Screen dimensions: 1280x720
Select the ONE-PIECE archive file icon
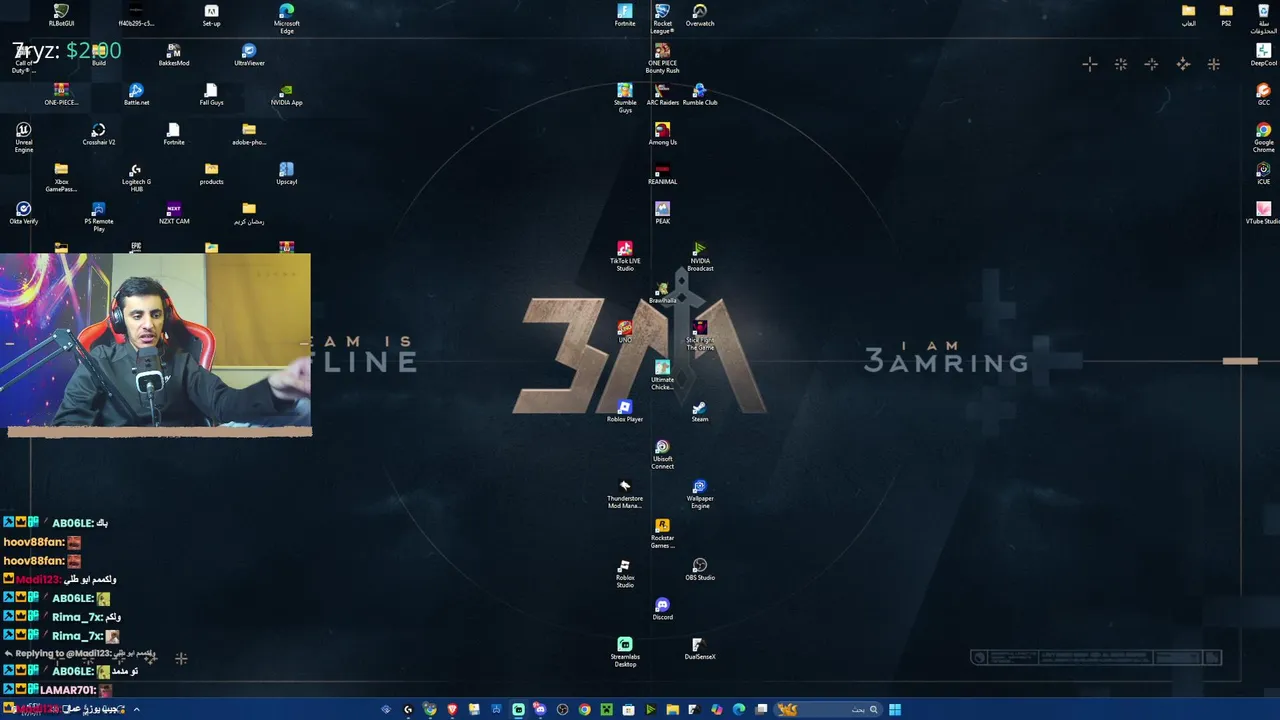pyautogui.click(x=61, y=94)
